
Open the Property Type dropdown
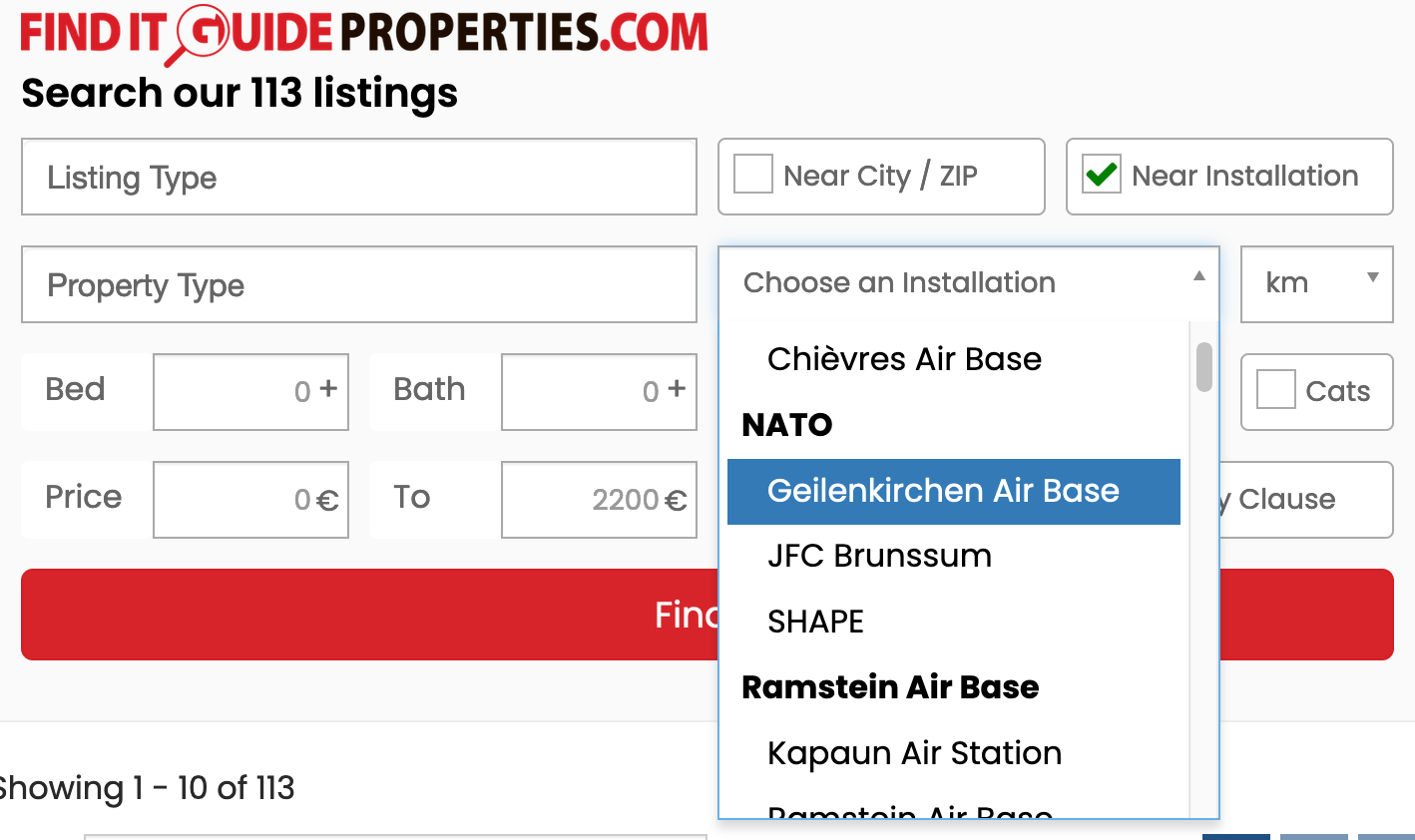[x=359, y=284]
